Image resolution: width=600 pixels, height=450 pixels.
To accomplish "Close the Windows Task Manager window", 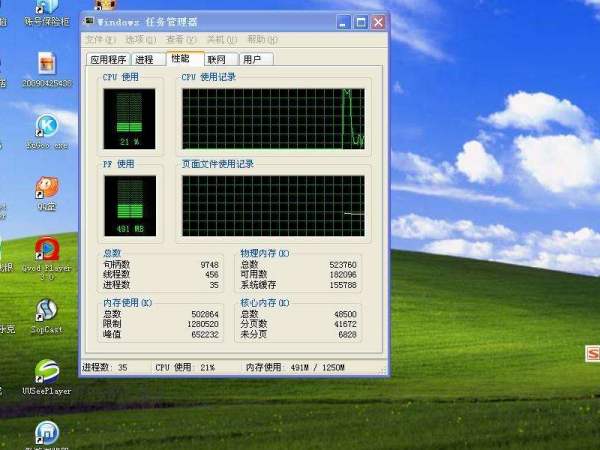I will [x=377, y=21].
